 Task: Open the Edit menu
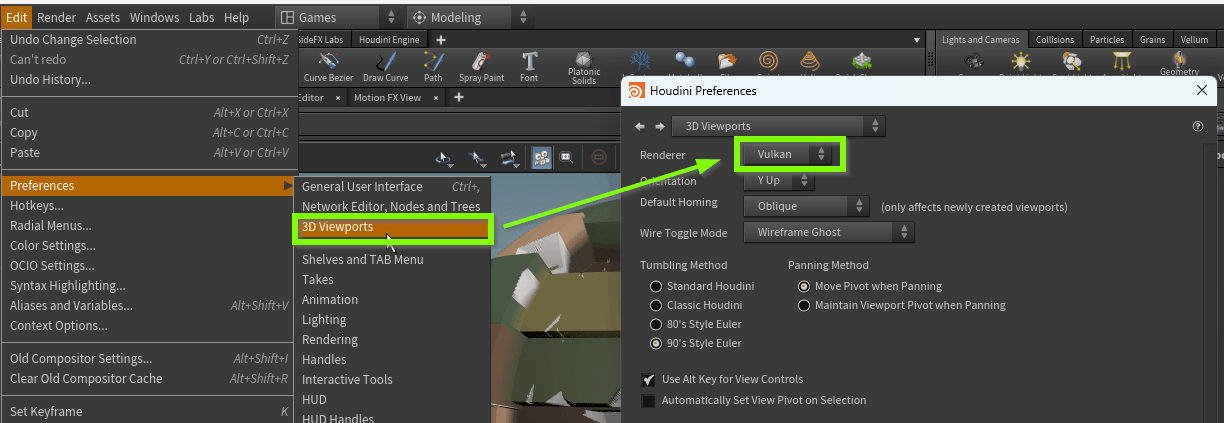[16, 17]
